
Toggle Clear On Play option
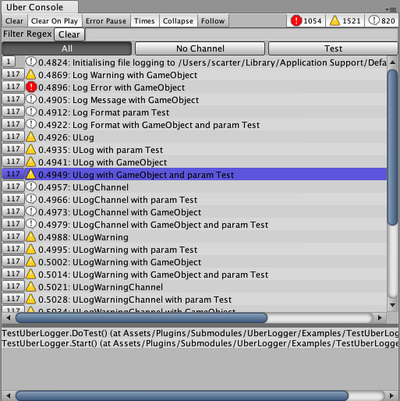point(54,21)
